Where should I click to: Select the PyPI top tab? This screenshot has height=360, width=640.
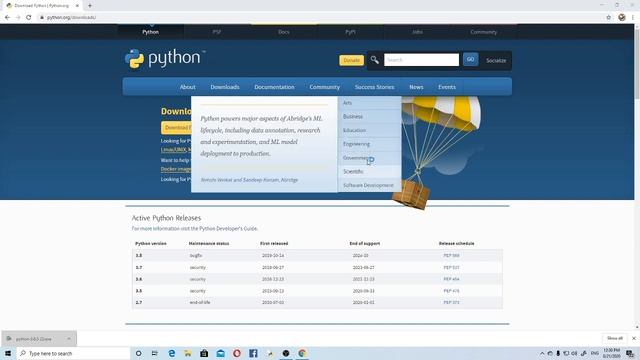[x=350, y=32]
